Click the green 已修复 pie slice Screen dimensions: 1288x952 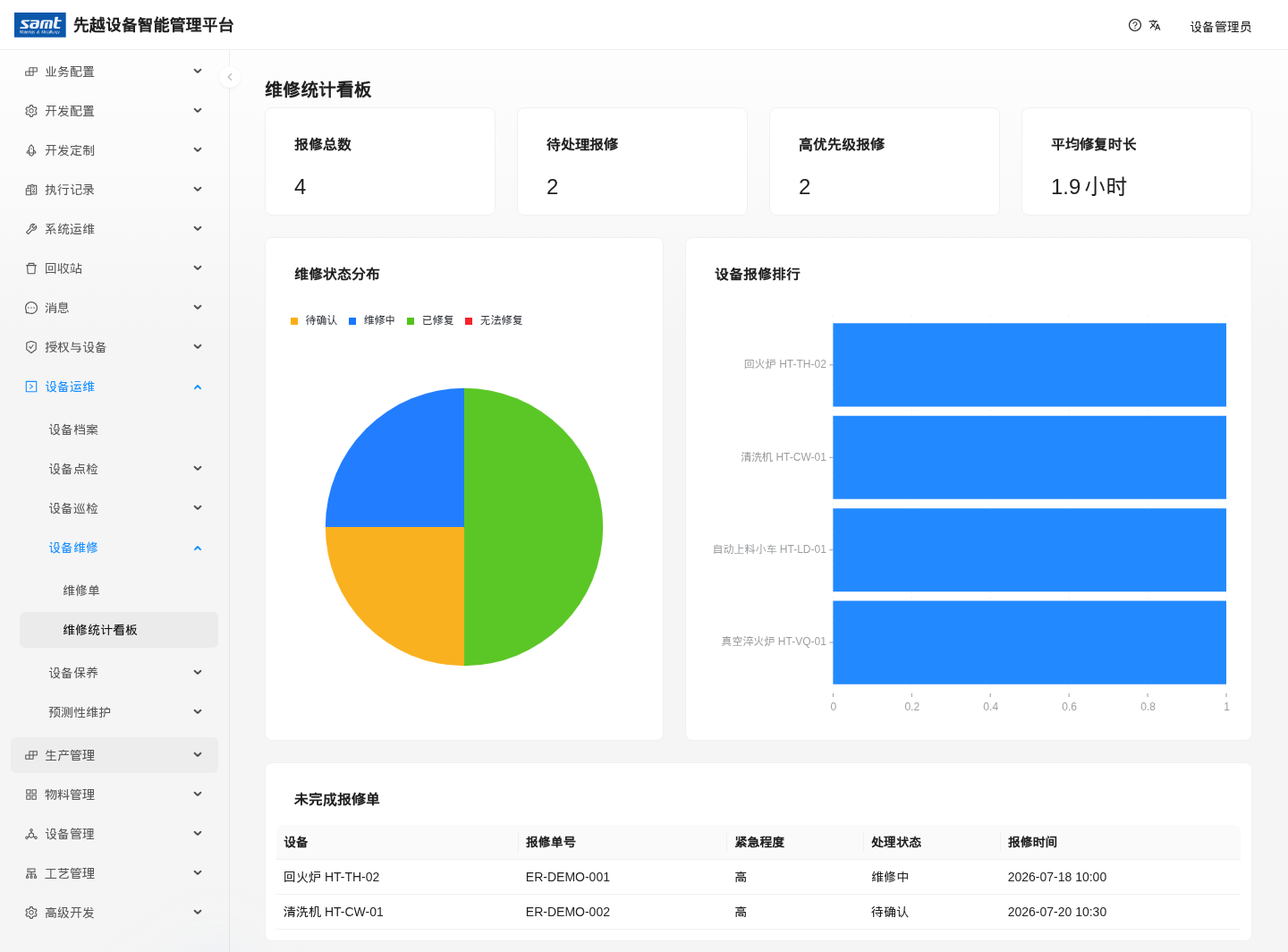[534, 527]
